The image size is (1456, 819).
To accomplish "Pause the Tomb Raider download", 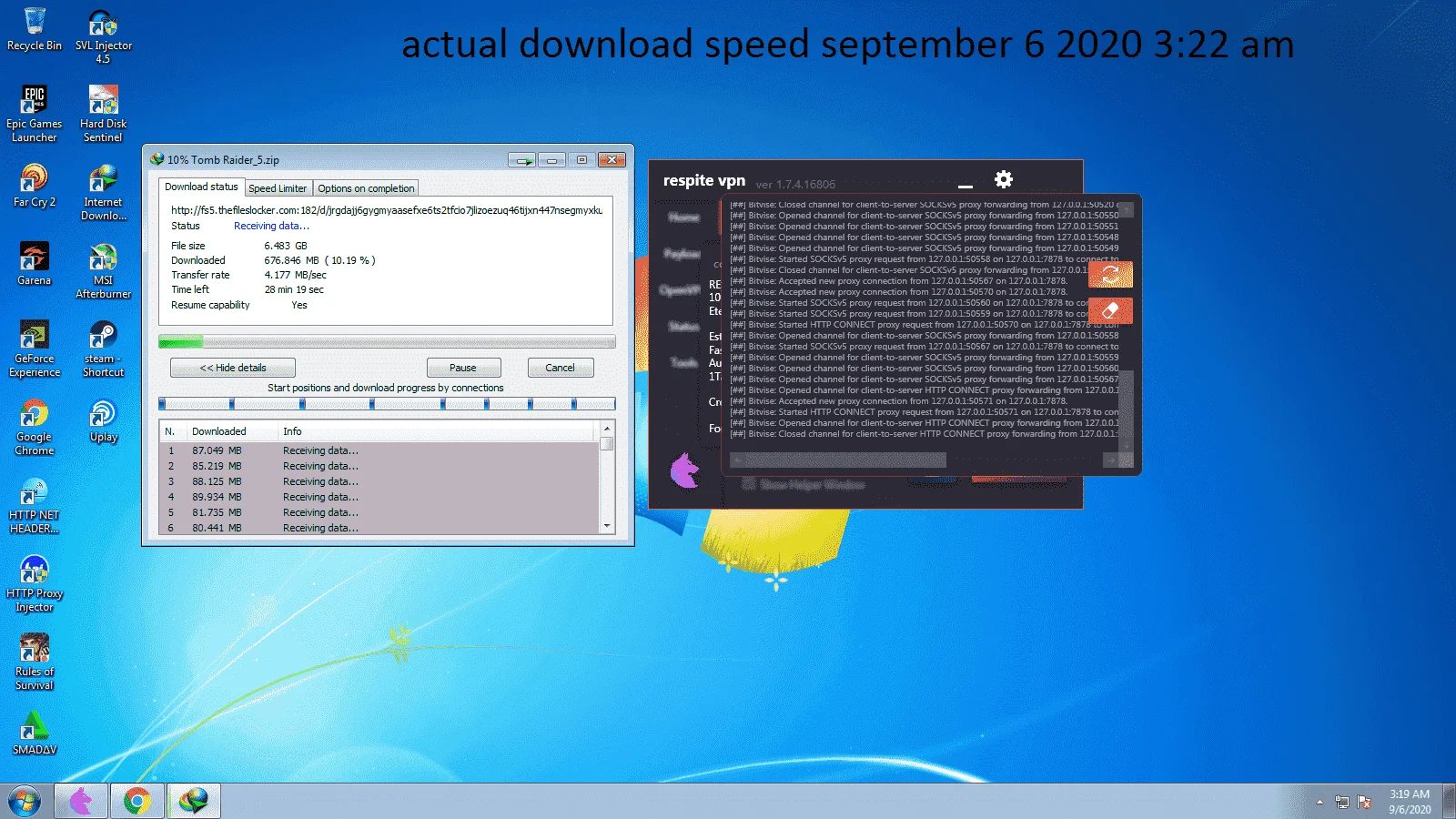I will (463, 368).
